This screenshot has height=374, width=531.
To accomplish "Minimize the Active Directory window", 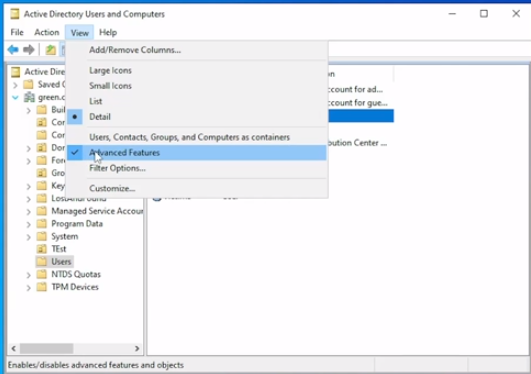I will pos(452,14).
